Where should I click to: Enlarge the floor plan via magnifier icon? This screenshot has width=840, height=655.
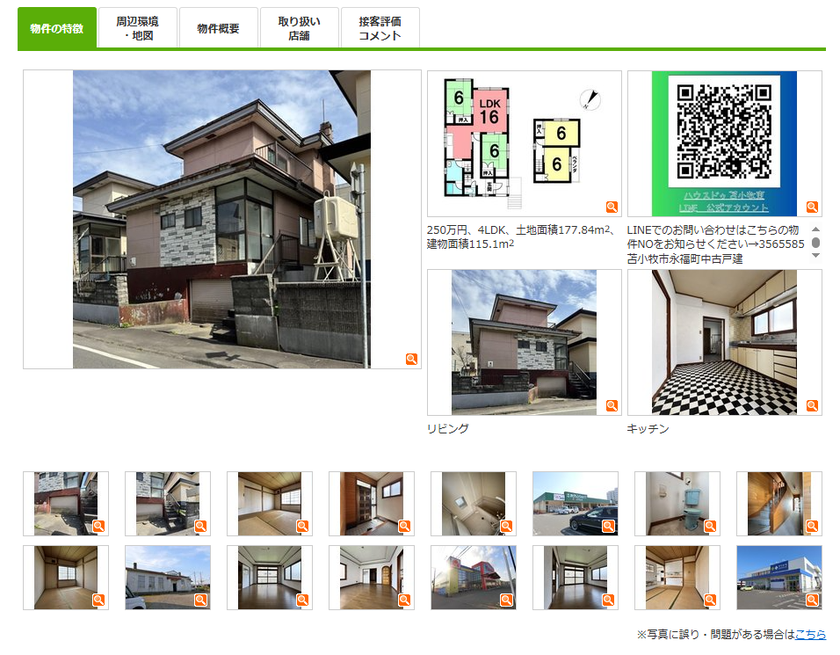point(612,207)
